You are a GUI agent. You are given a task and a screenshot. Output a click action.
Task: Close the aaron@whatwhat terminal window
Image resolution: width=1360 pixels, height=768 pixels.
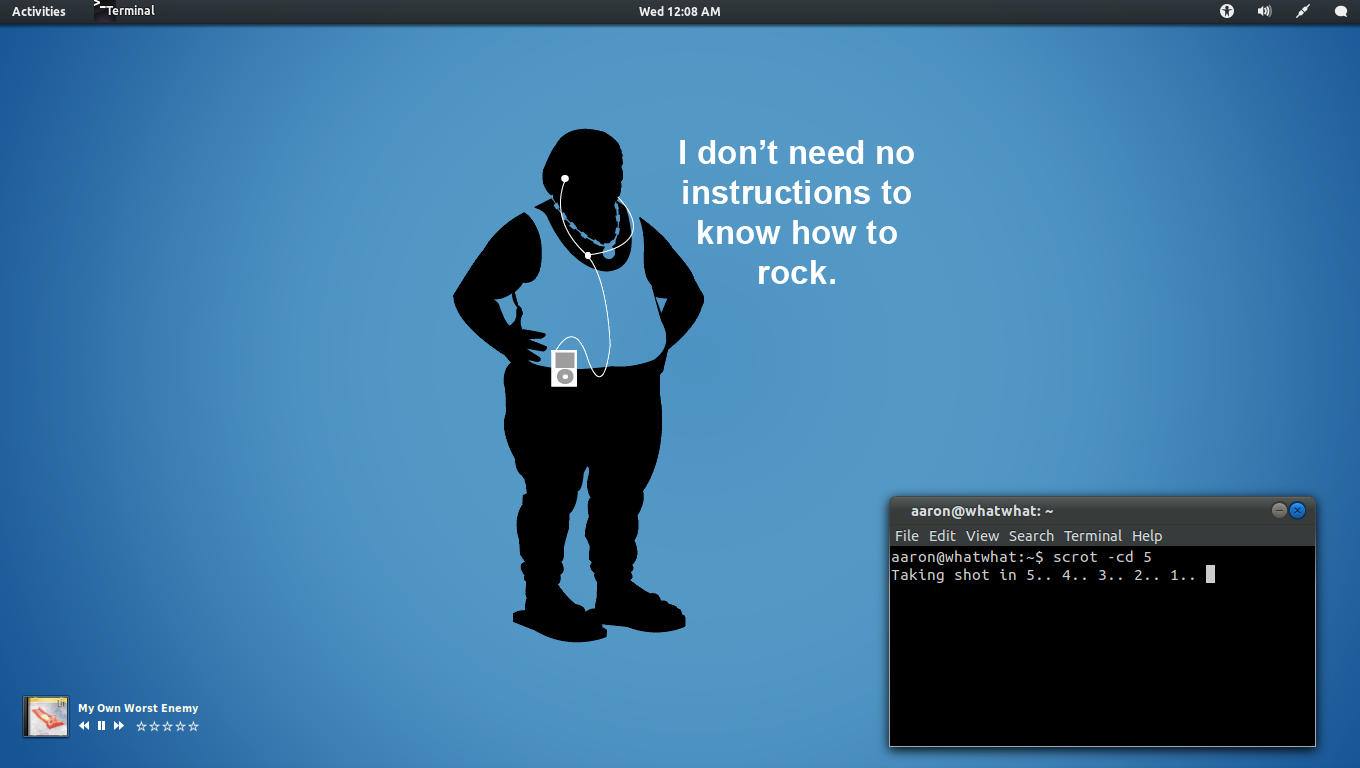[x=1298, y=510]
